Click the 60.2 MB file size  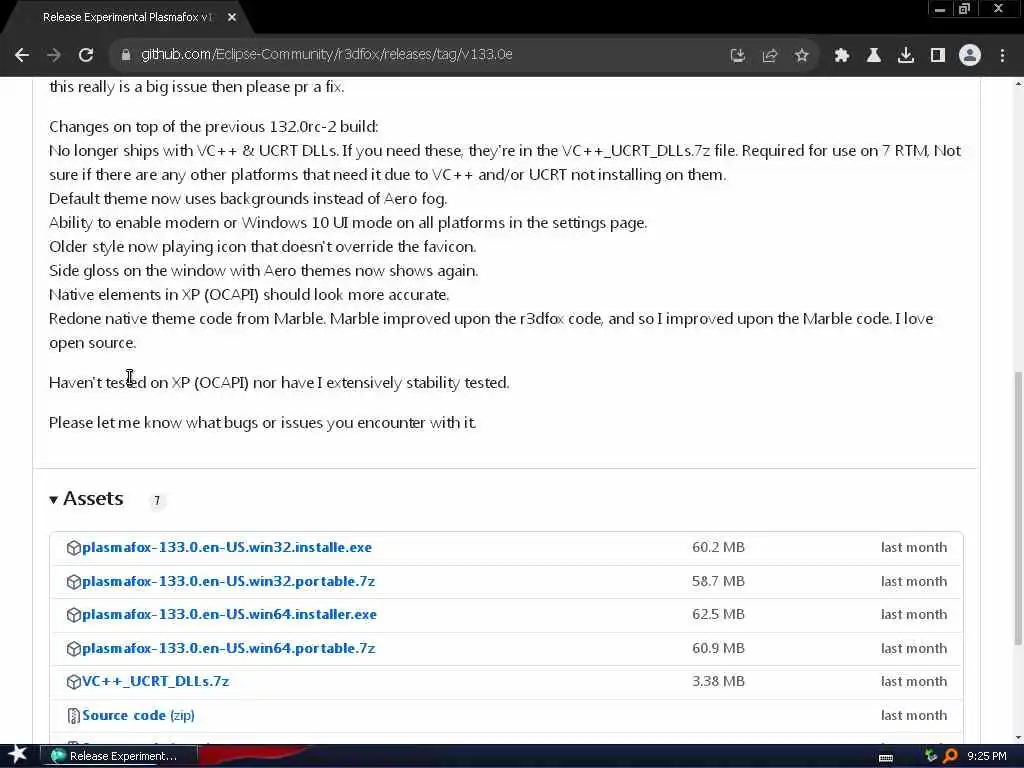coord(718,548)
